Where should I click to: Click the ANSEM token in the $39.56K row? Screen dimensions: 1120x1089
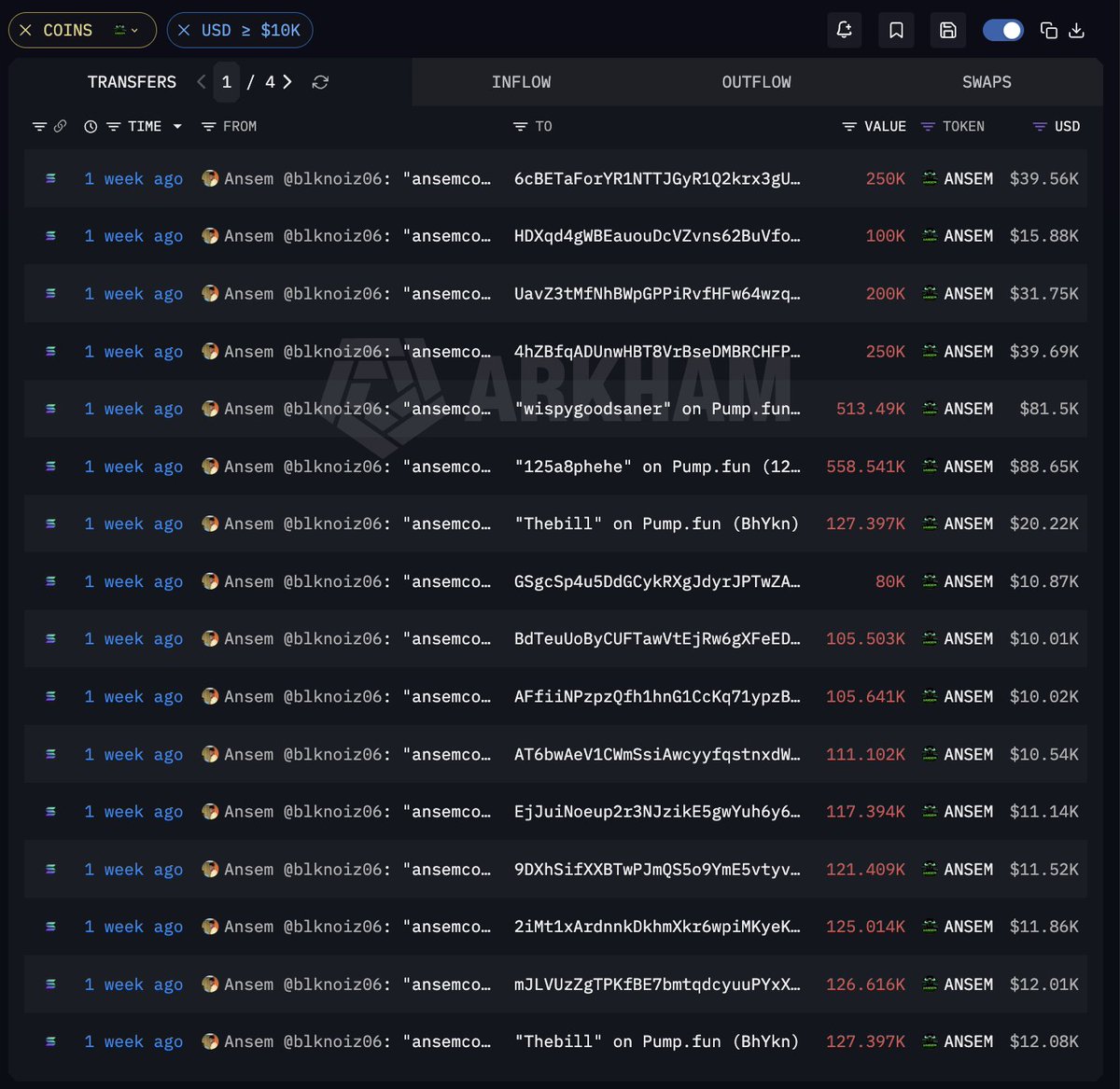pyautogui.click(x=958, y=178)
